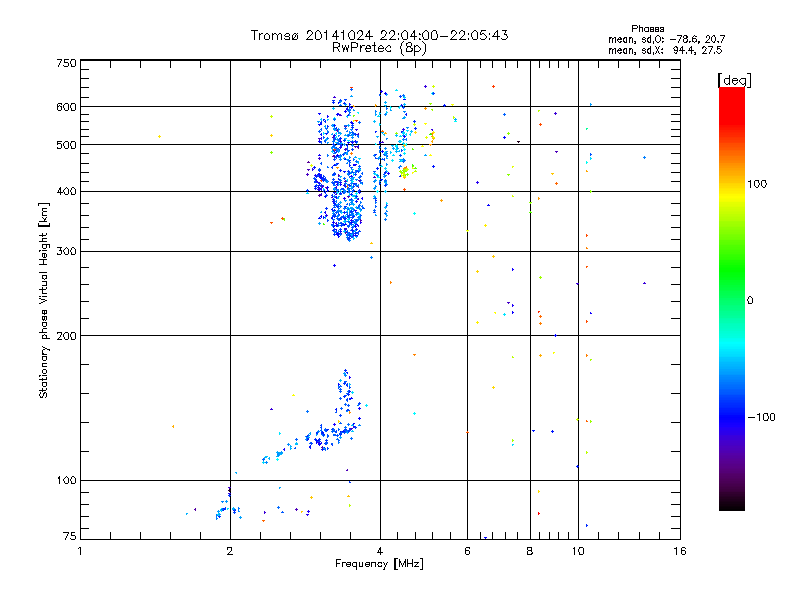Click the x-axis tick label "8"
The image size is (800, 600).
click(x=530, y=551)
